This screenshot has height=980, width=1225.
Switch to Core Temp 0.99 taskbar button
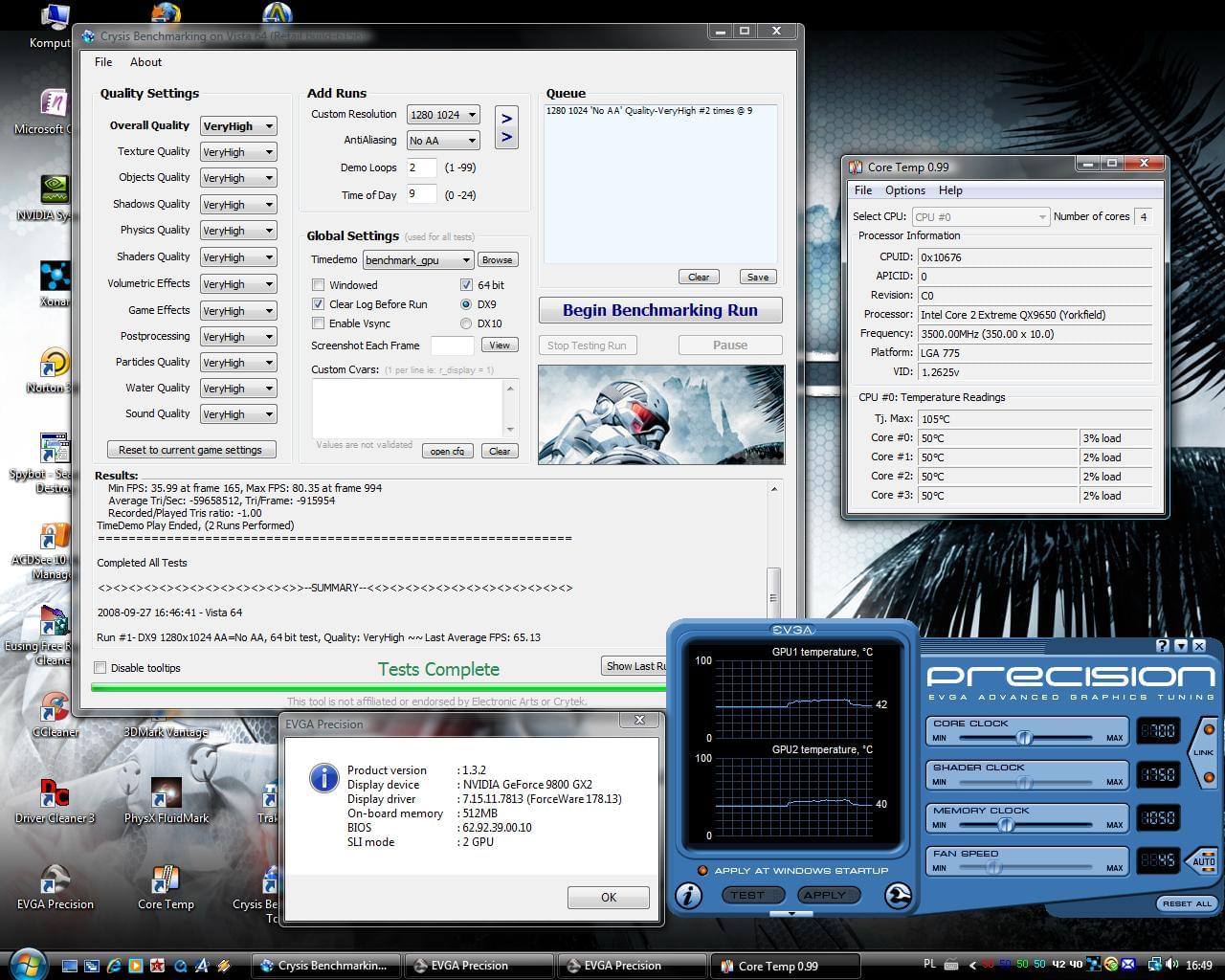point(784,966)
